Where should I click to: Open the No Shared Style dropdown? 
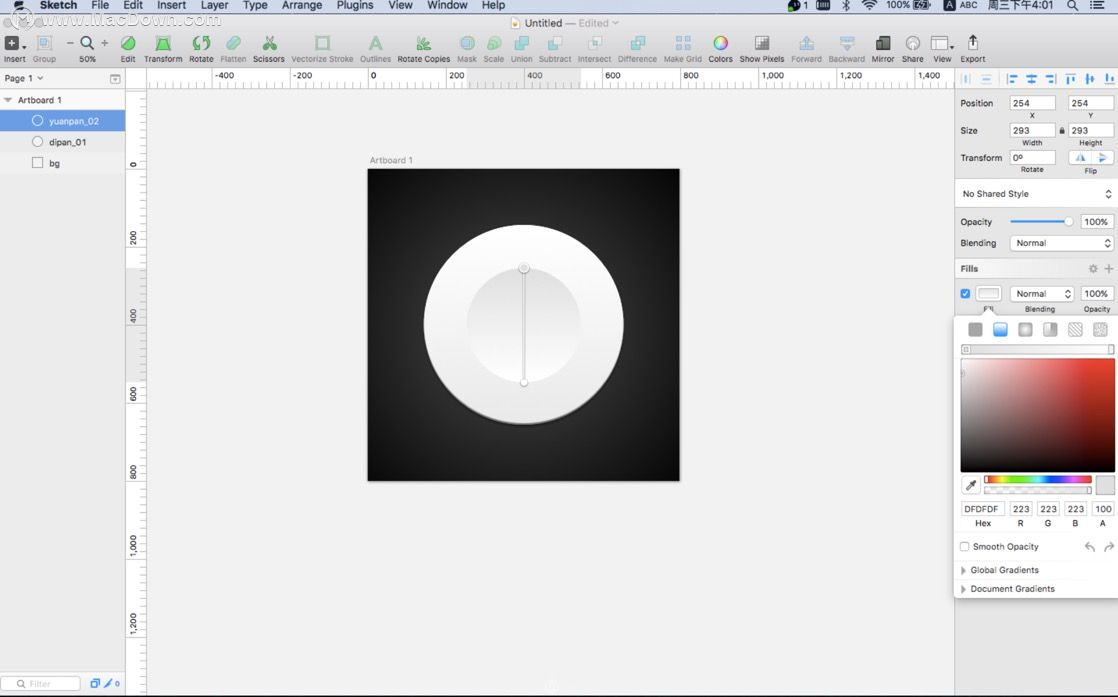point(1036,194)
